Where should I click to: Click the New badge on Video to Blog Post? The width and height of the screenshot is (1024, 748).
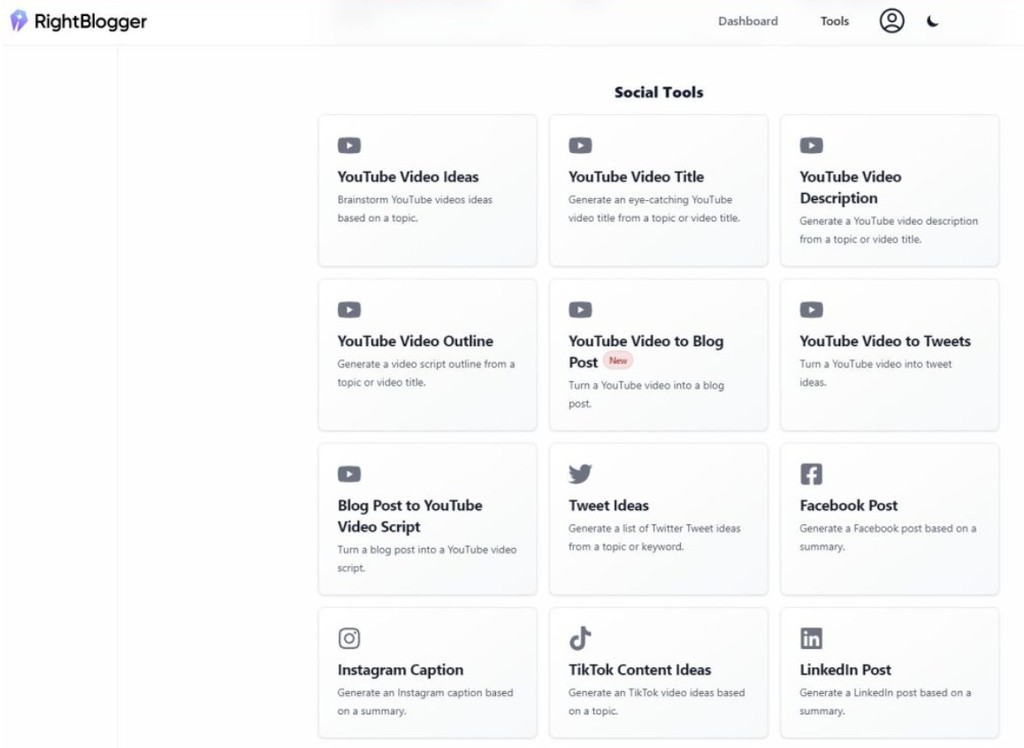point(618,361)
